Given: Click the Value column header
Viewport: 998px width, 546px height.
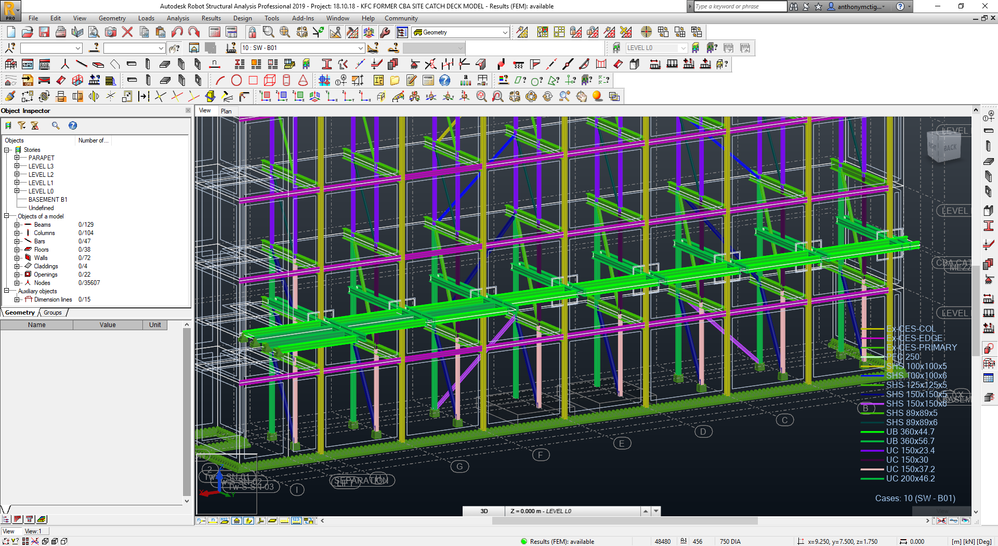Looking at the screenshot, I should point(108,325).
